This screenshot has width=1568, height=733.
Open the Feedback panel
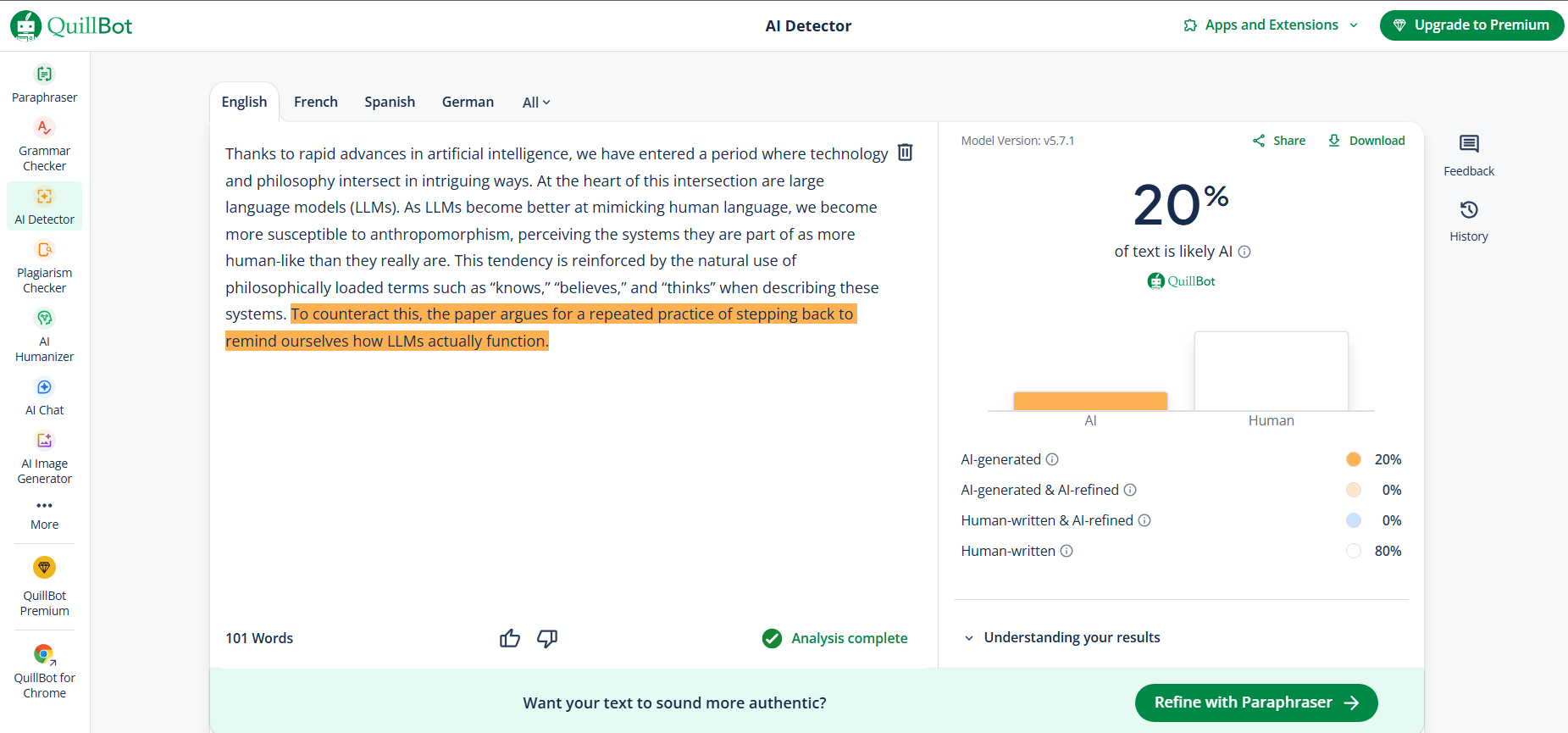[1468, 154]
